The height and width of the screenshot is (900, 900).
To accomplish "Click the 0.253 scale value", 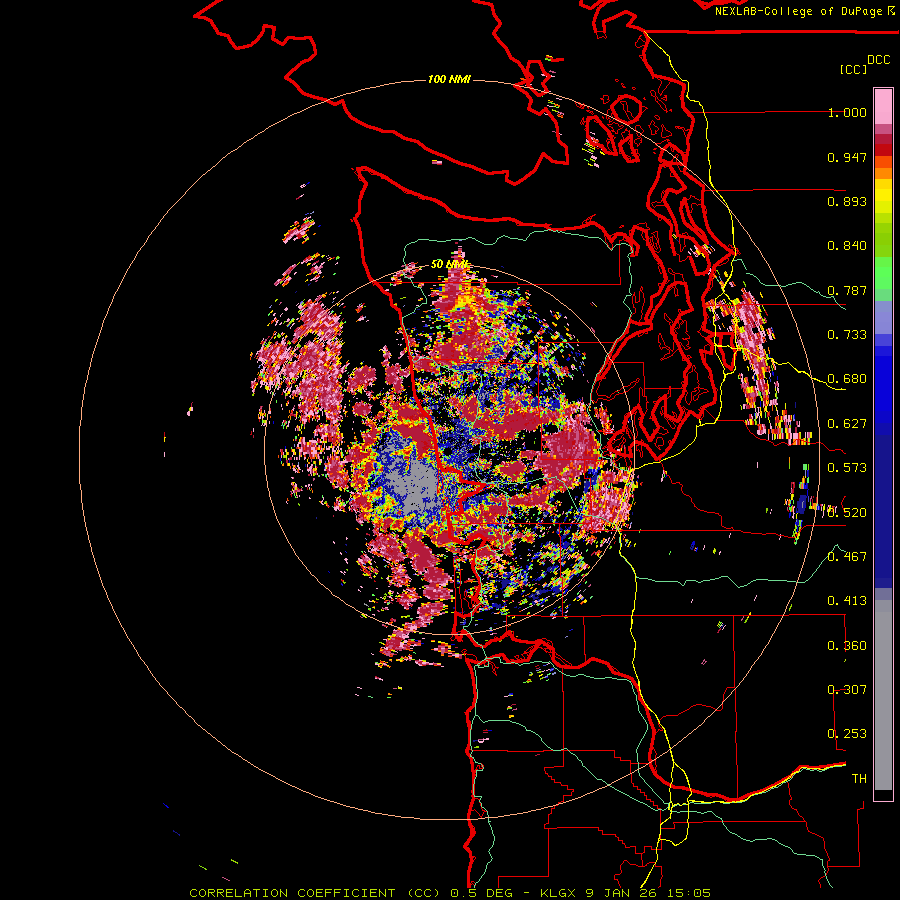I will point(847,734).
